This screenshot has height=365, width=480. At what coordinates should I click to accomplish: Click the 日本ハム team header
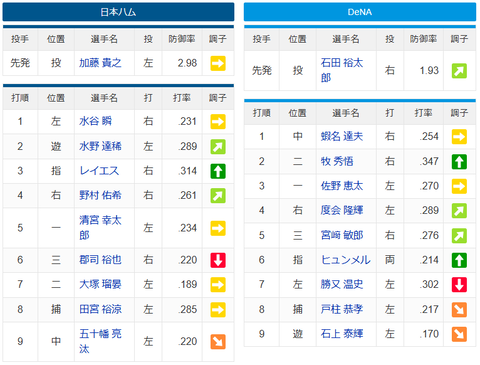(118, 12)
